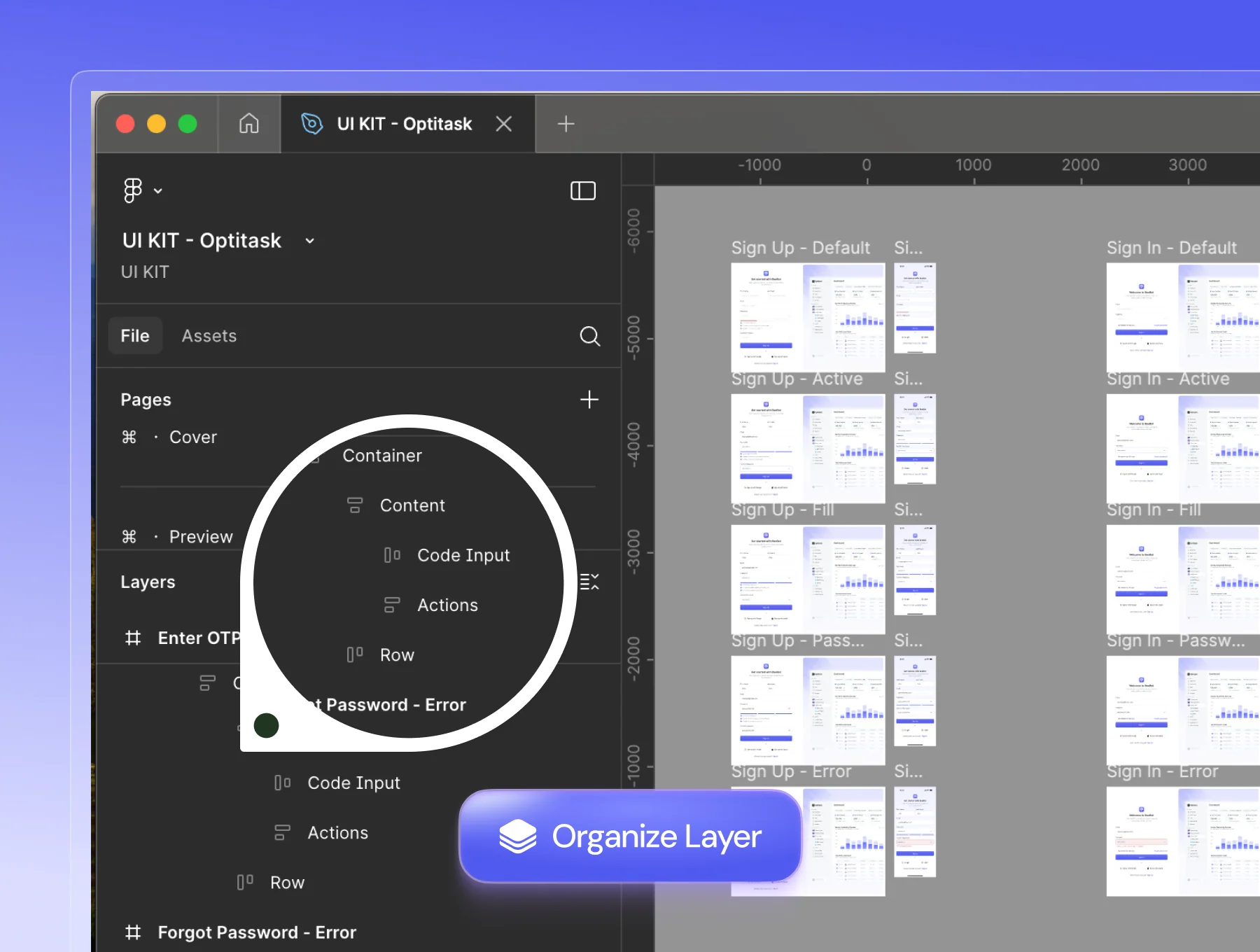Click the Sign Up - Default frame label
This screenshot has height=952, width=1260.
[801, 248]
